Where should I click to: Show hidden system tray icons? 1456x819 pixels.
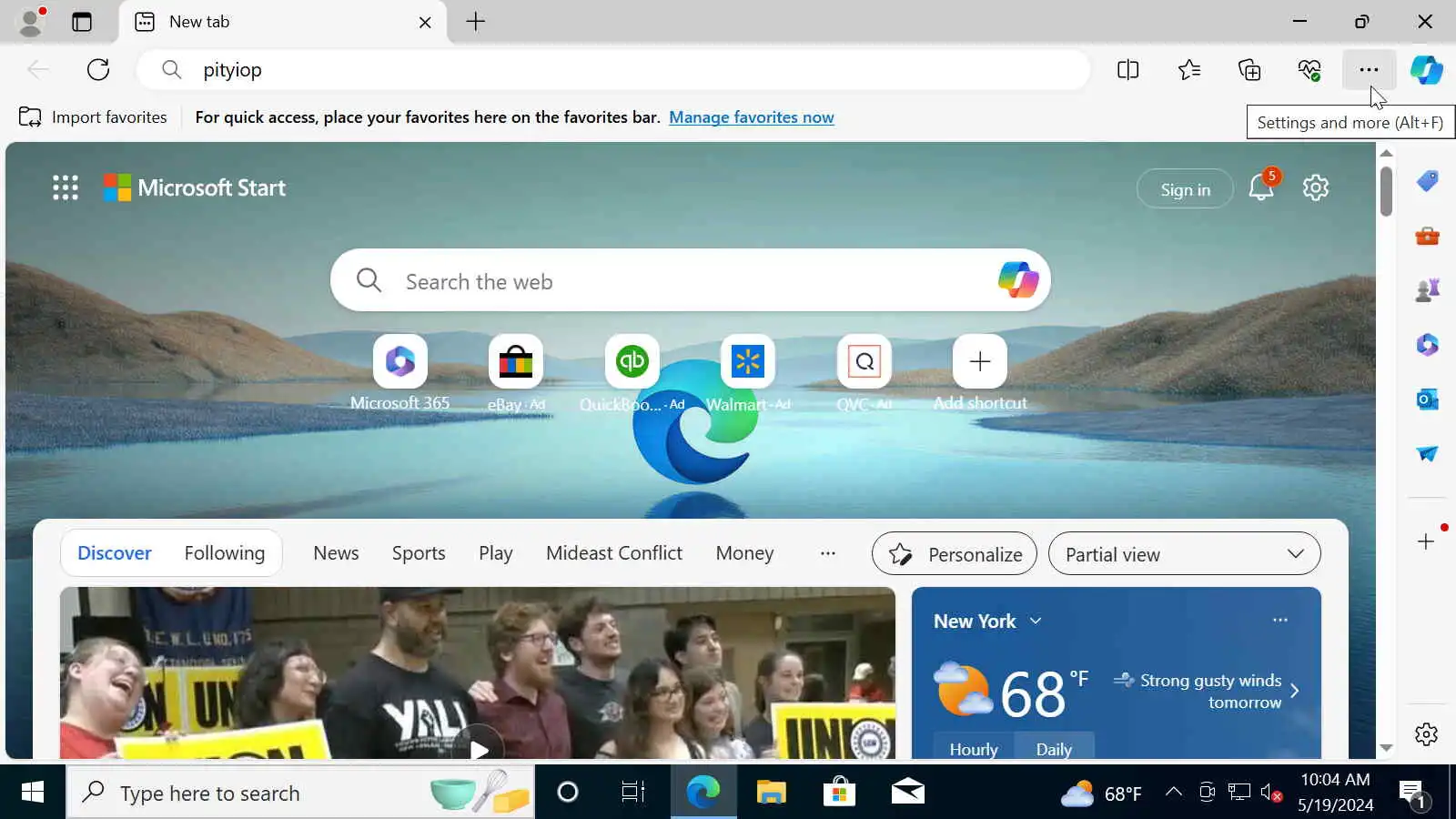(x=1174, y=793)
